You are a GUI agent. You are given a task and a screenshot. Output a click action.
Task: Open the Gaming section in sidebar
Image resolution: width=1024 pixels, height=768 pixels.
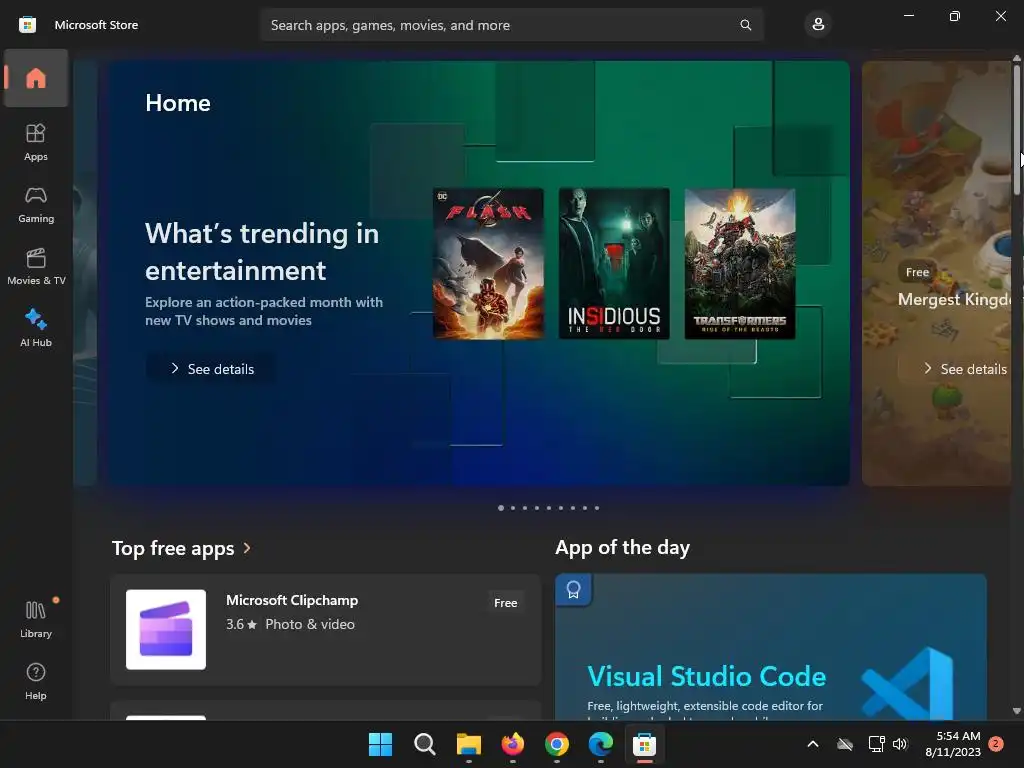coord(36,204)
